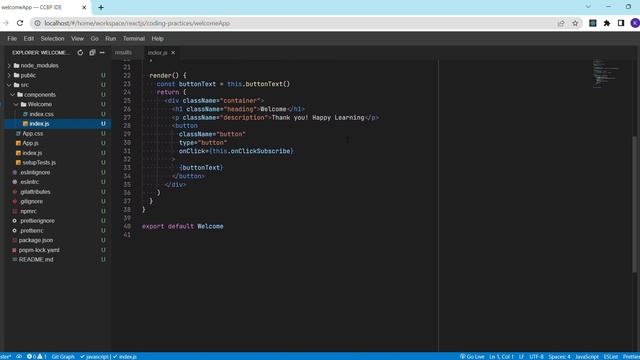Switch to the results tab
Viewport: 640px width, 360px height.
123,53
